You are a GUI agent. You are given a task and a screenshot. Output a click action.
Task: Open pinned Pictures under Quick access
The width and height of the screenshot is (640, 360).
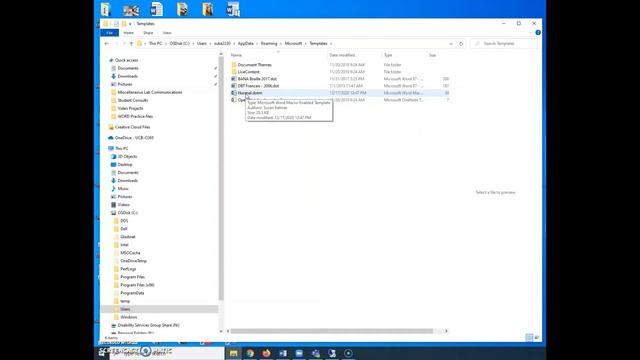point(125,84)
